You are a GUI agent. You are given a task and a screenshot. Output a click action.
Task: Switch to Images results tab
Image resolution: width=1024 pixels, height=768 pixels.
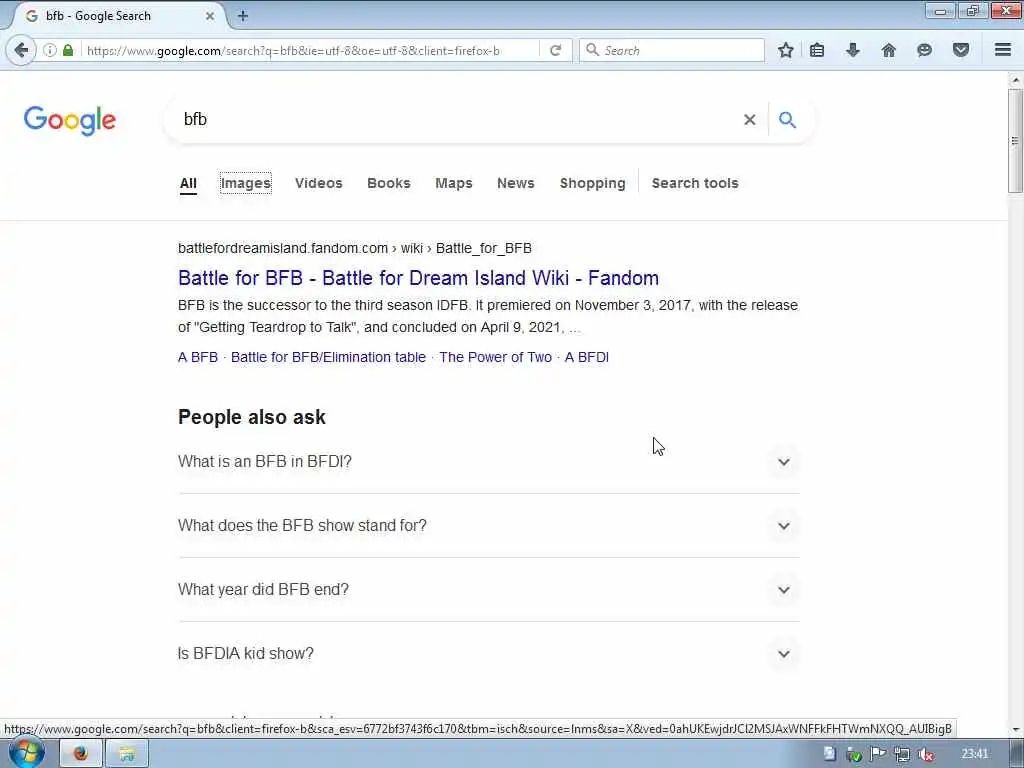click(246, 184)
